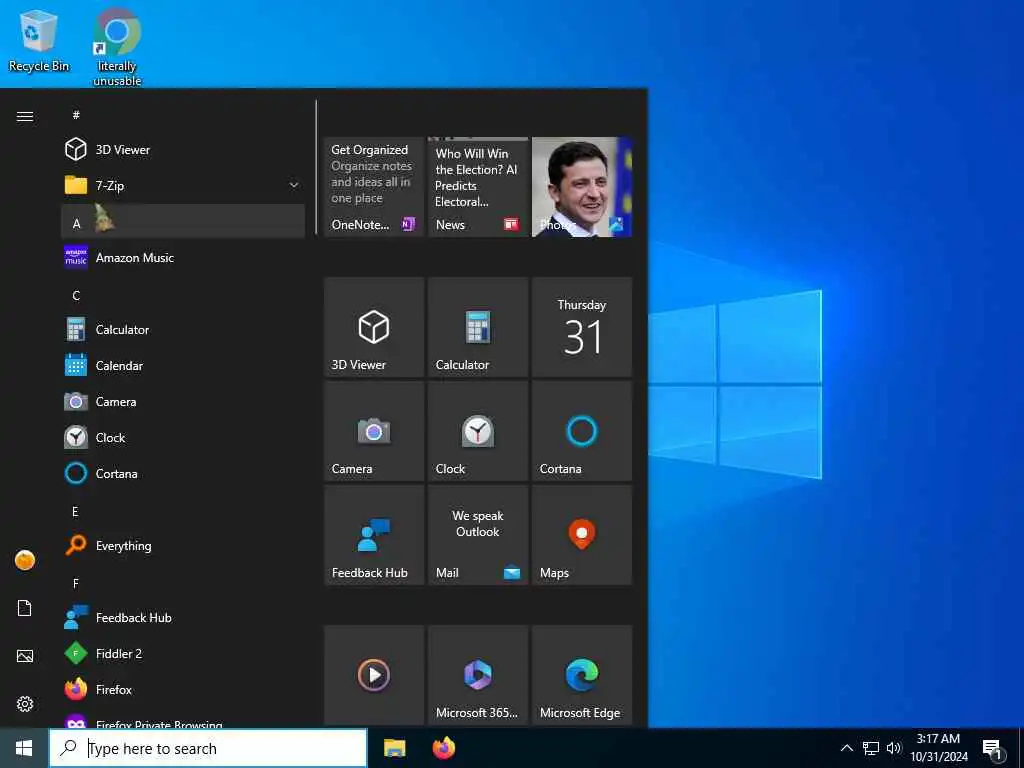
Task: Launch Firefox from the app list
Action: pyautogui.click(x=183, y=689)
